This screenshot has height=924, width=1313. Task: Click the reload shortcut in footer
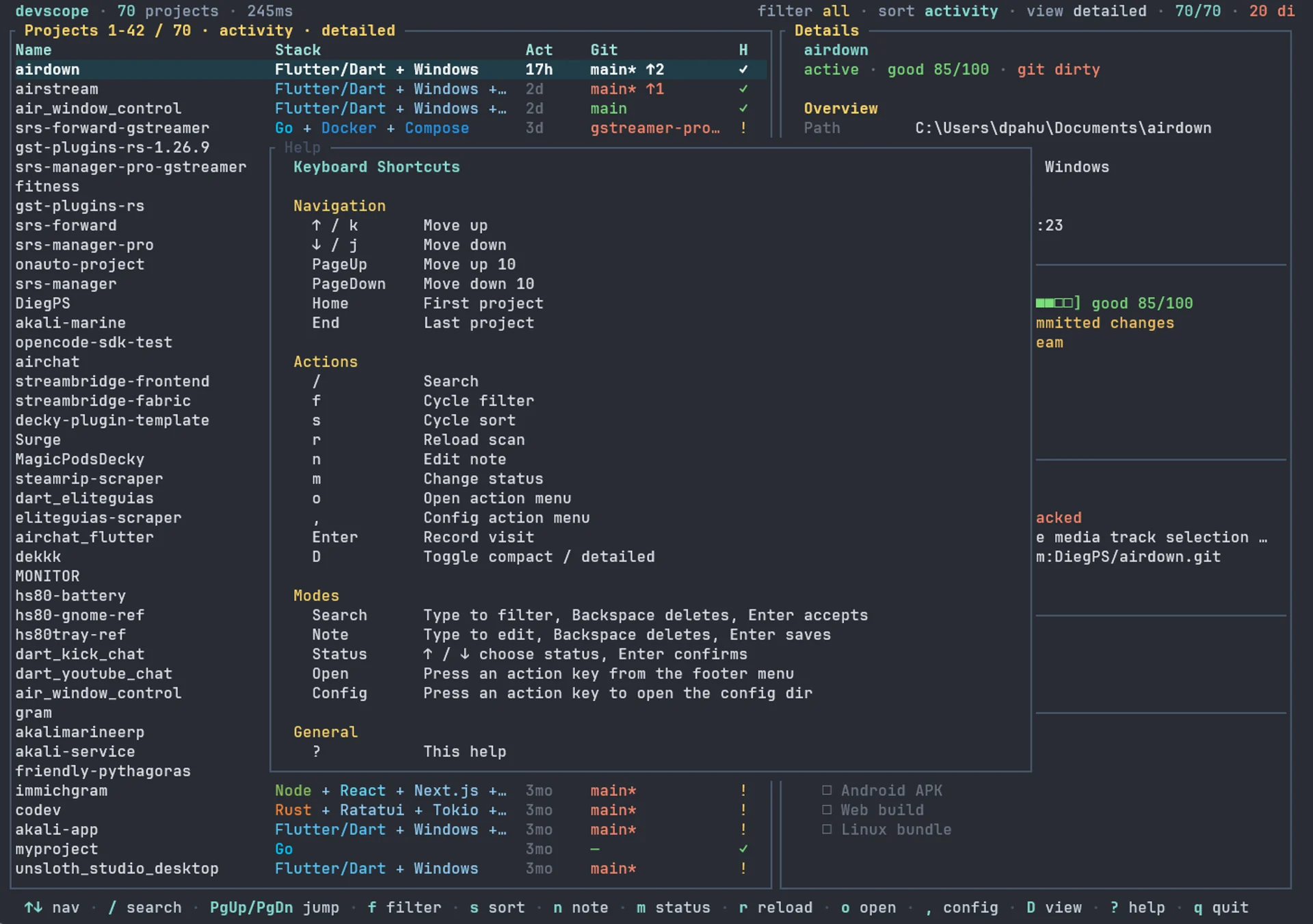[x=775, y=908]
